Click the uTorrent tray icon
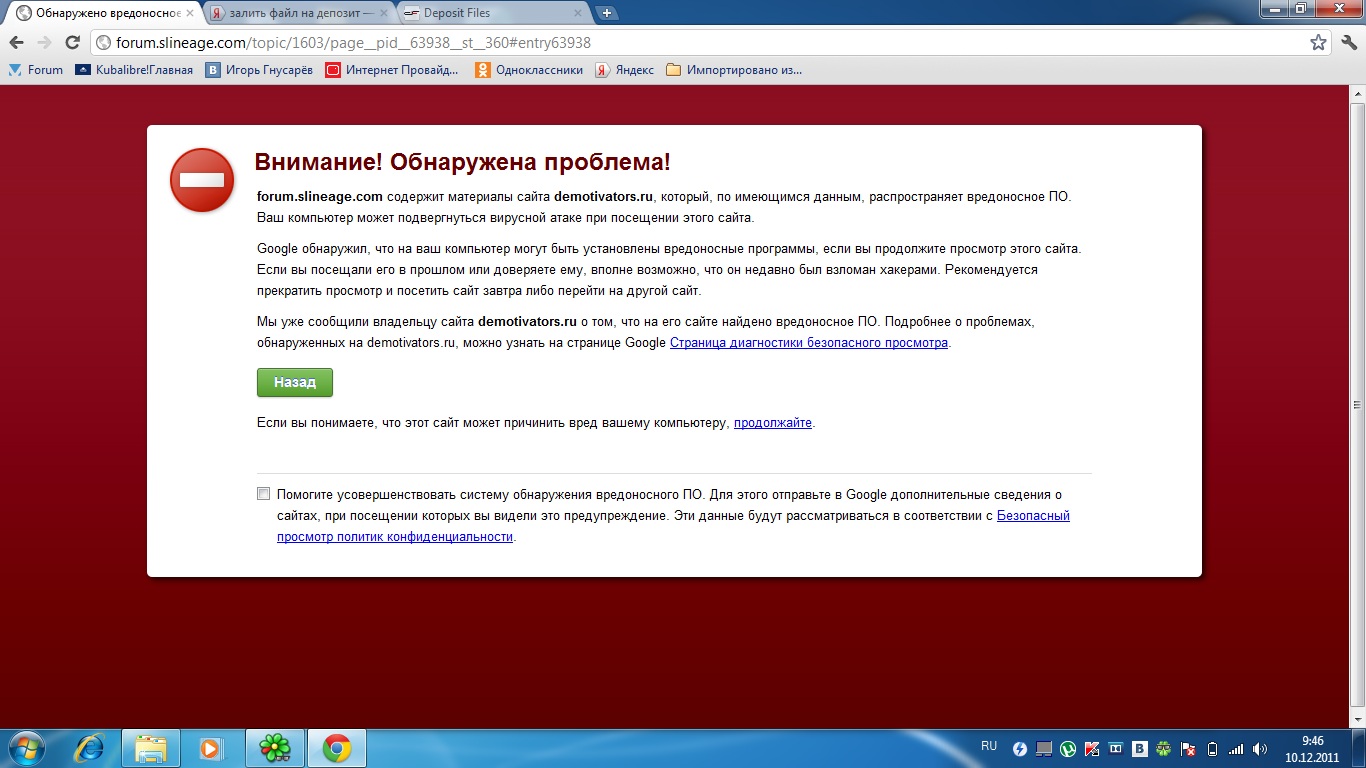 1068,748
